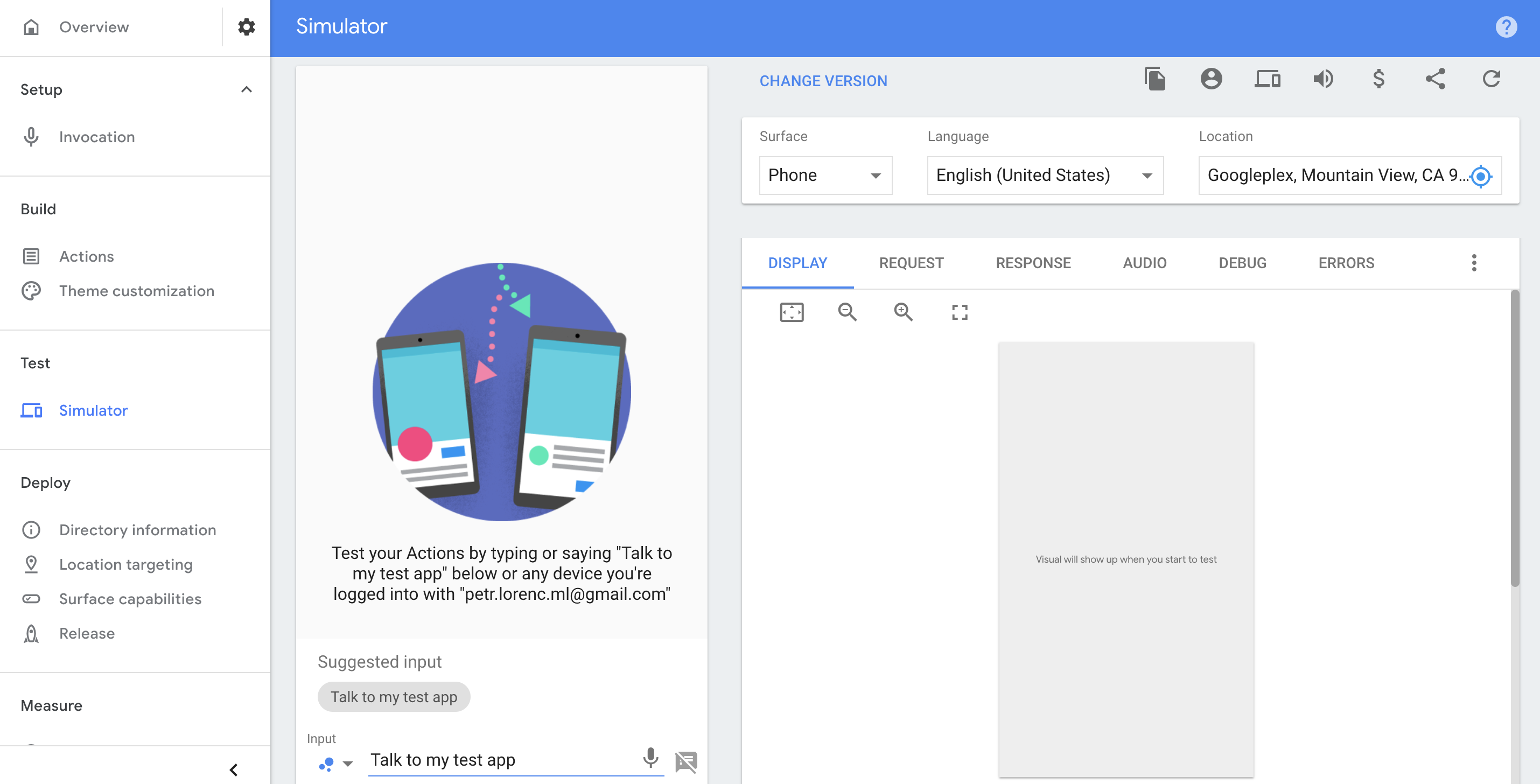
Task: Open the Language English (United States) dropdown
Action: click(1045, 175)
